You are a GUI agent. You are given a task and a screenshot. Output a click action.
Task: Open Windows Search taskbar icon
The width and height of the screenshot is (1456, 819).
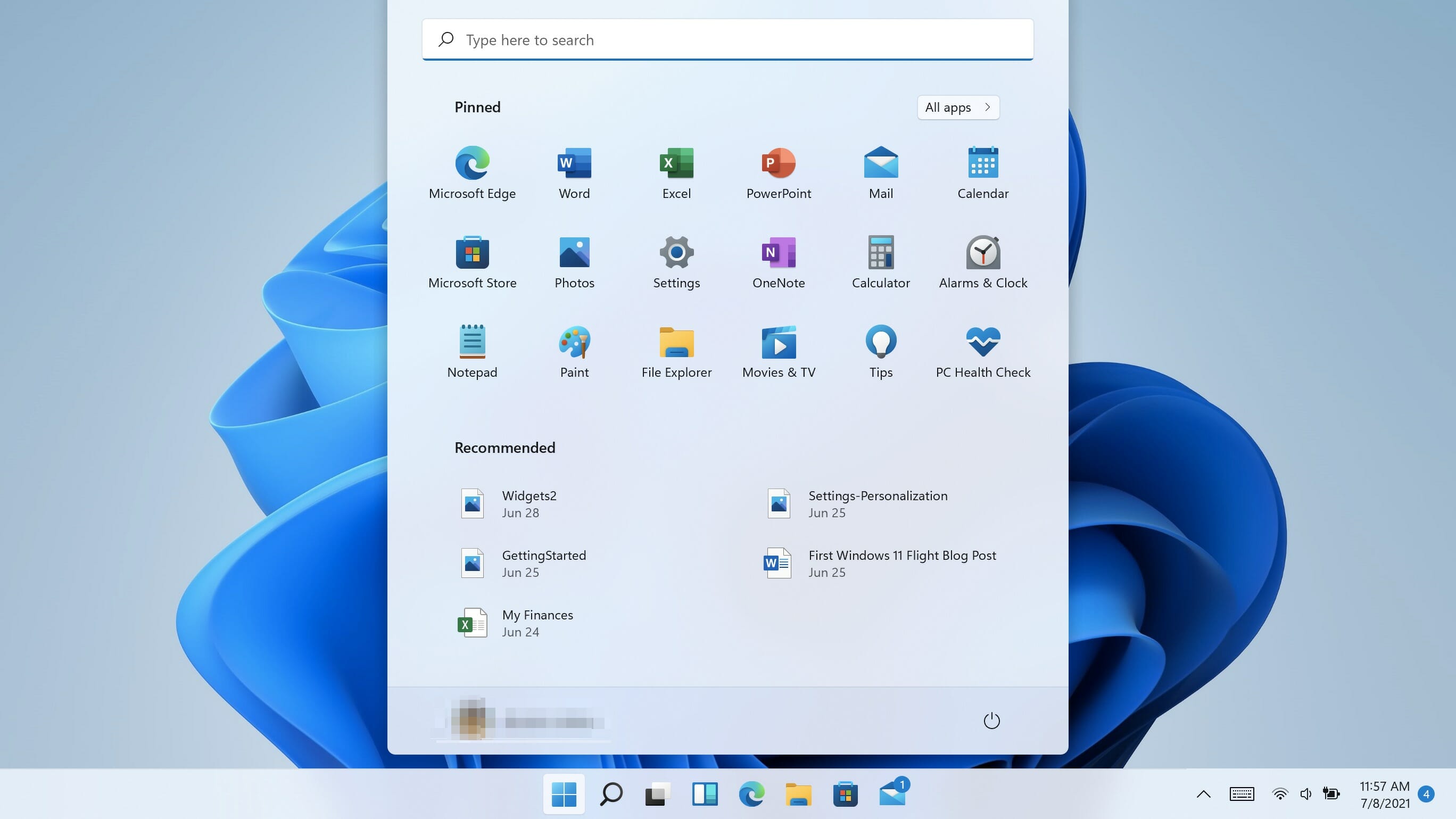pos(610,793)
